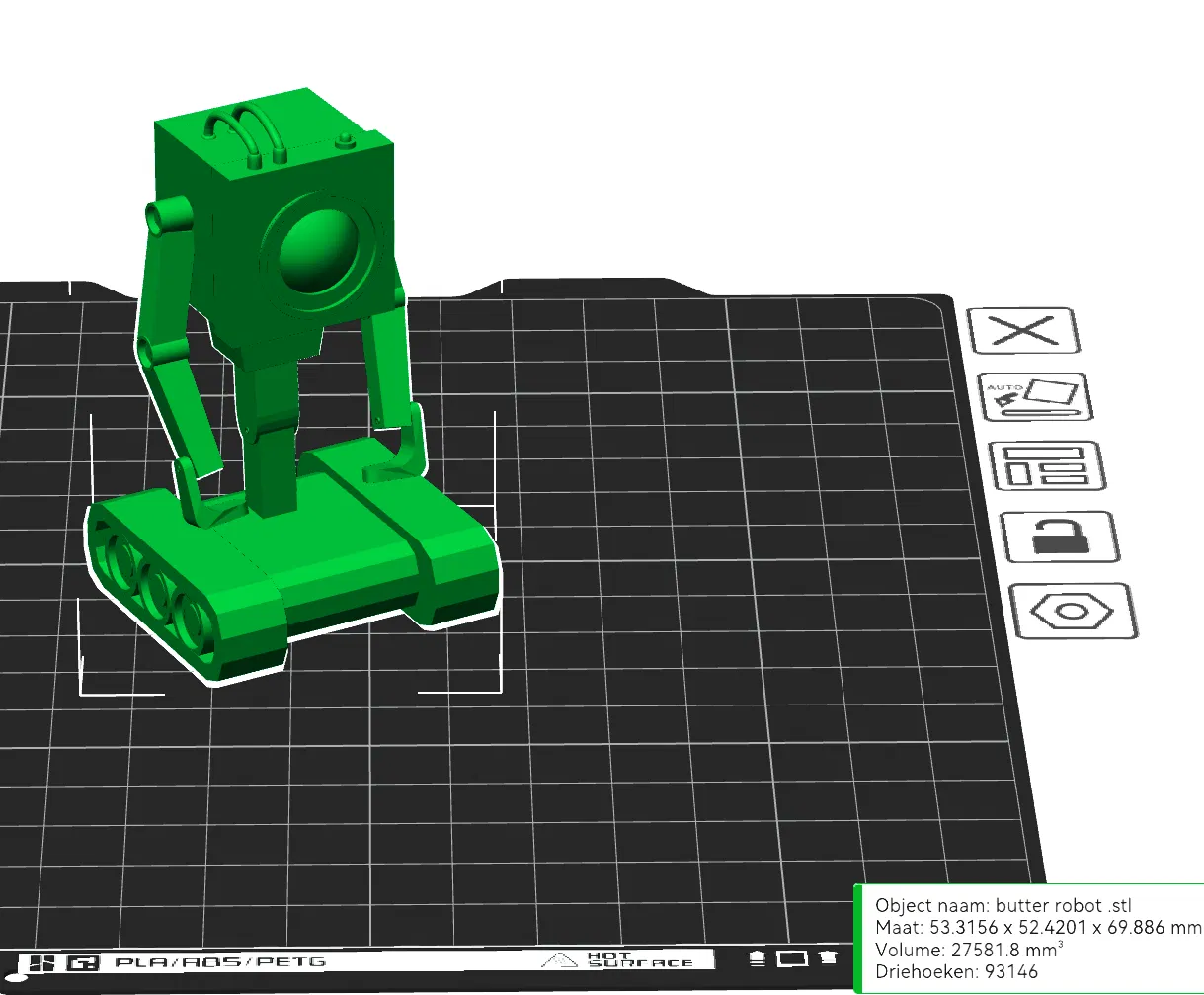Click the auto-orient plate icon
The height and width of the screenshot is (995, 1204).
click(x=1037, y=397)
